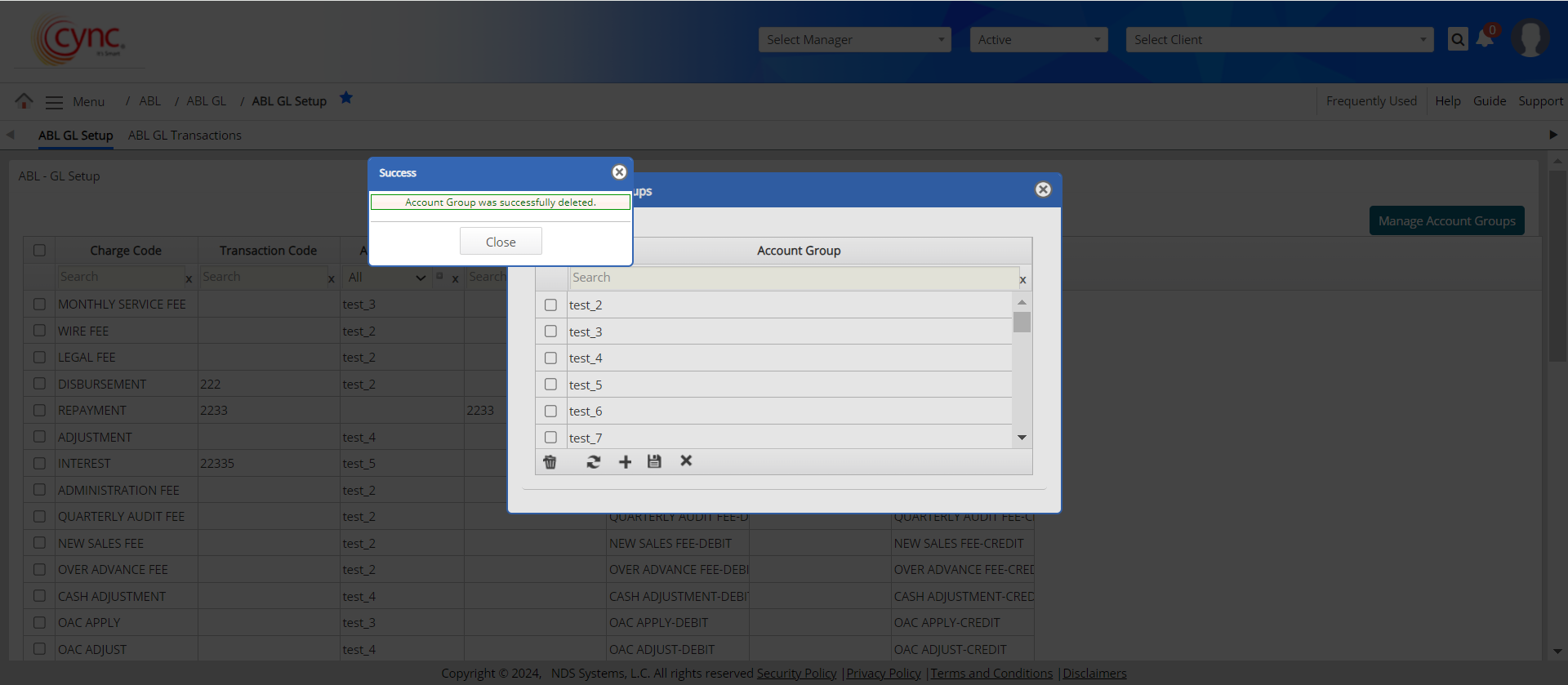Viewport: 1568px width, 685px height.
Task: Expand the Active status dropdown
Action: click(x=1038, y=40)
